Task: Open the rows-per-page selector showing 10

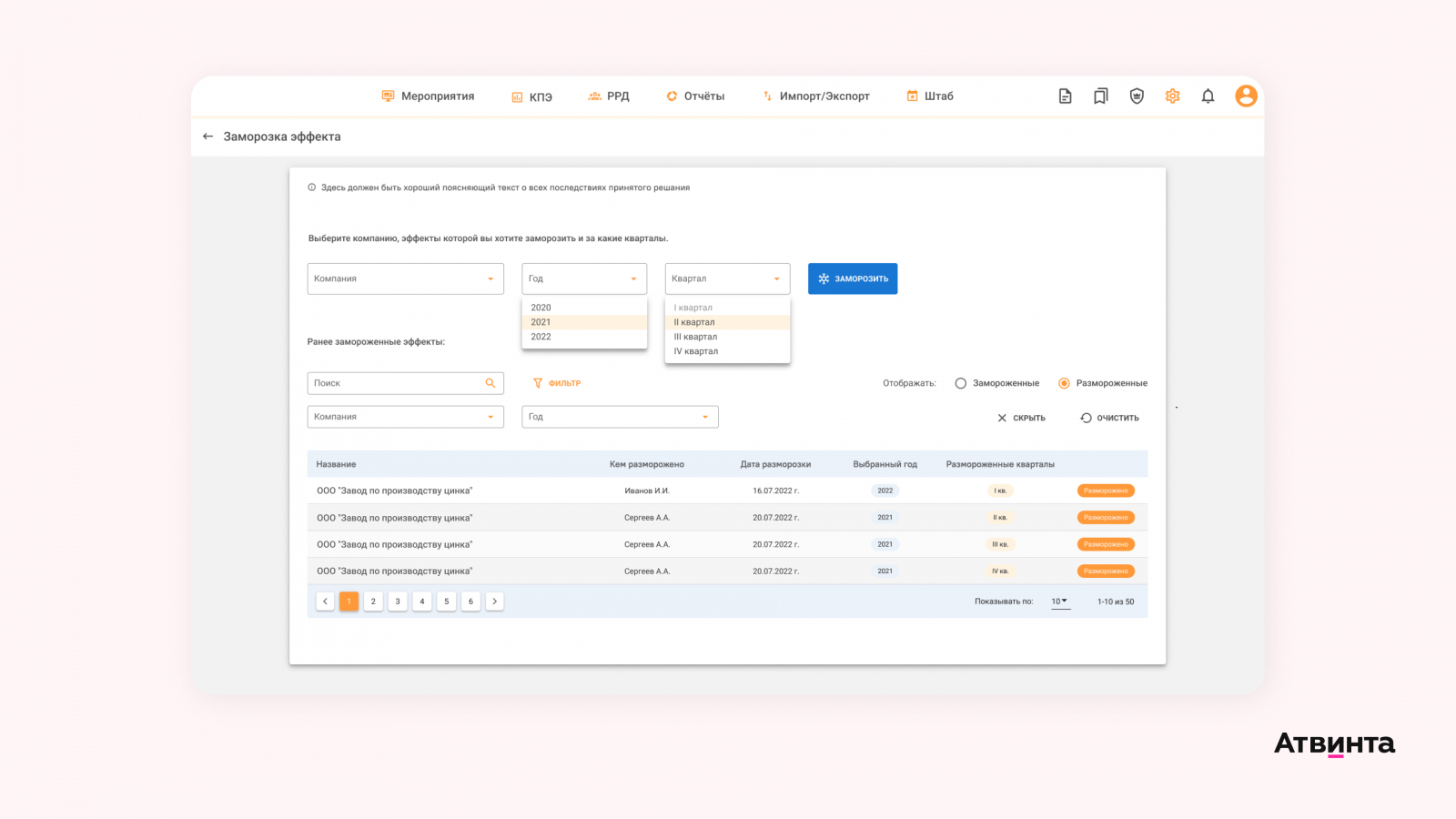Action: 1059,602
